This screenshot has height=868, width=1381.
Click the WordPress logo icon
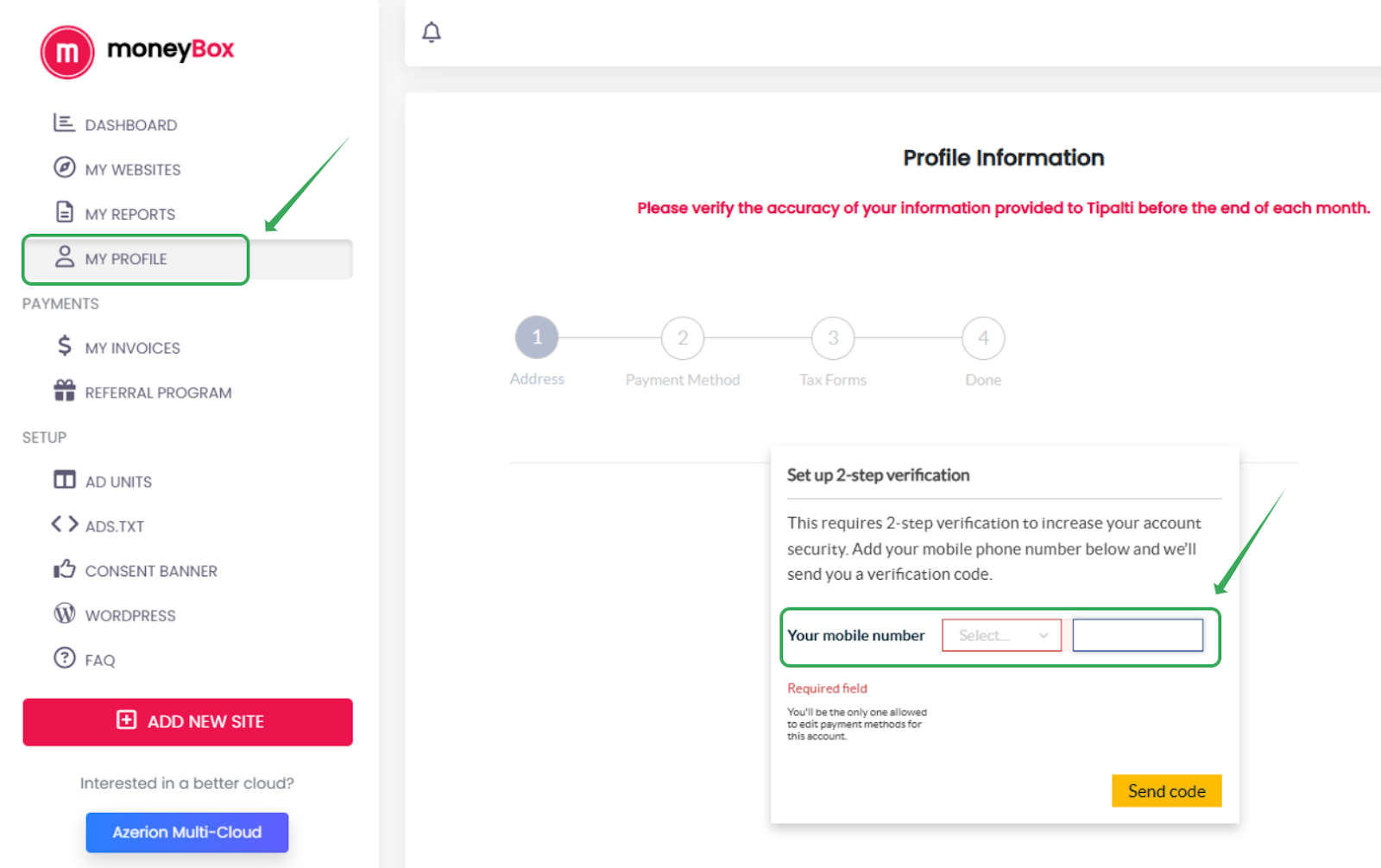point(65,613)
